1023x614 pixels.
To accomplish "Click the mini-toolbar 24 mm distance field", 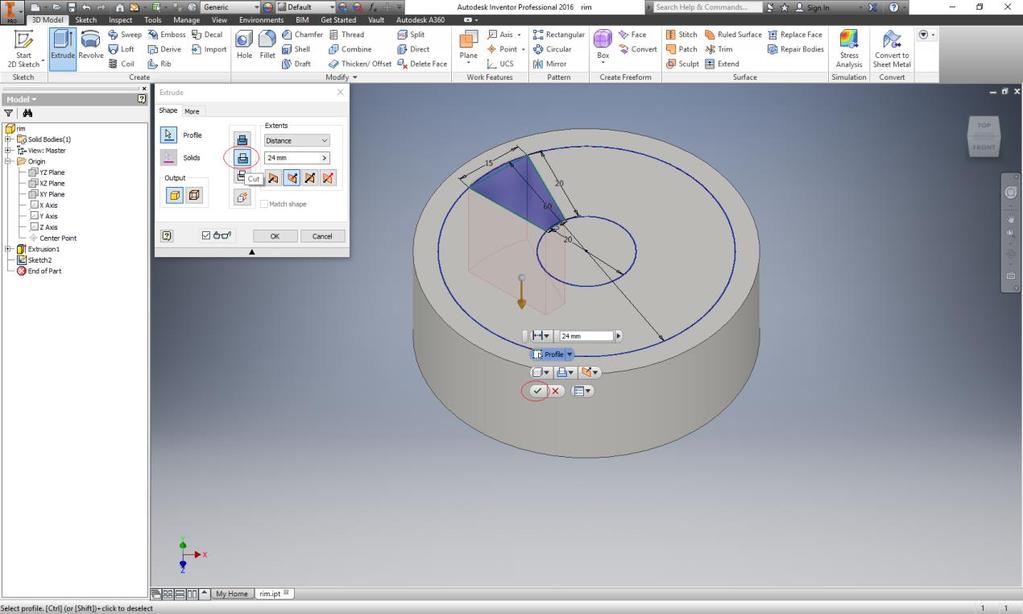I will [586, 336].
